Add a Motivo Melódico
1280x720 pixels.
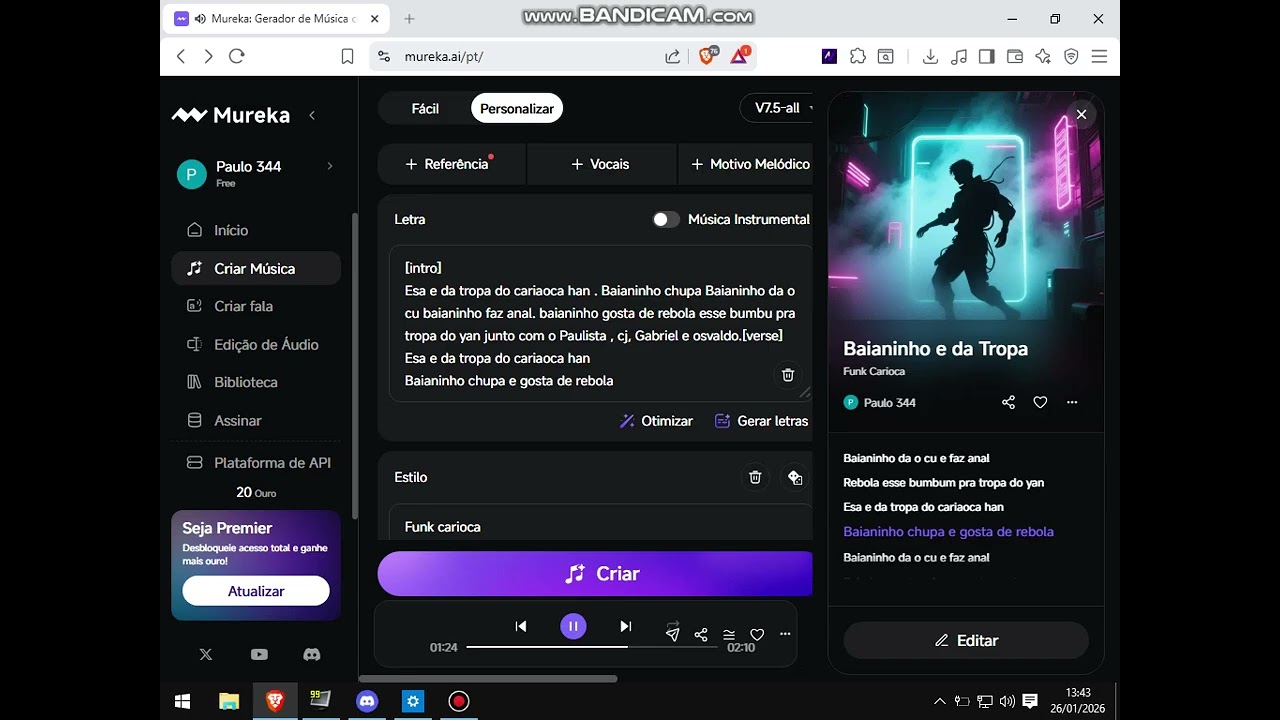pos(746,164)
